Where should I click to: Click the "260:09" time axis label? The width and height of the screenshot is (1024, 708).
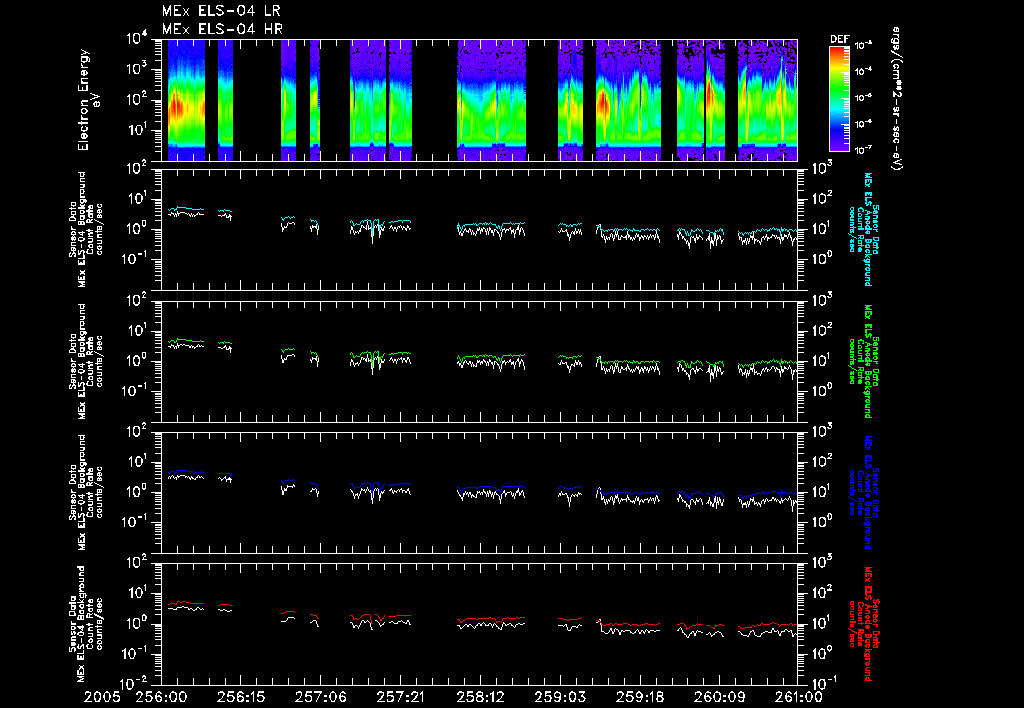coord(718,697)
